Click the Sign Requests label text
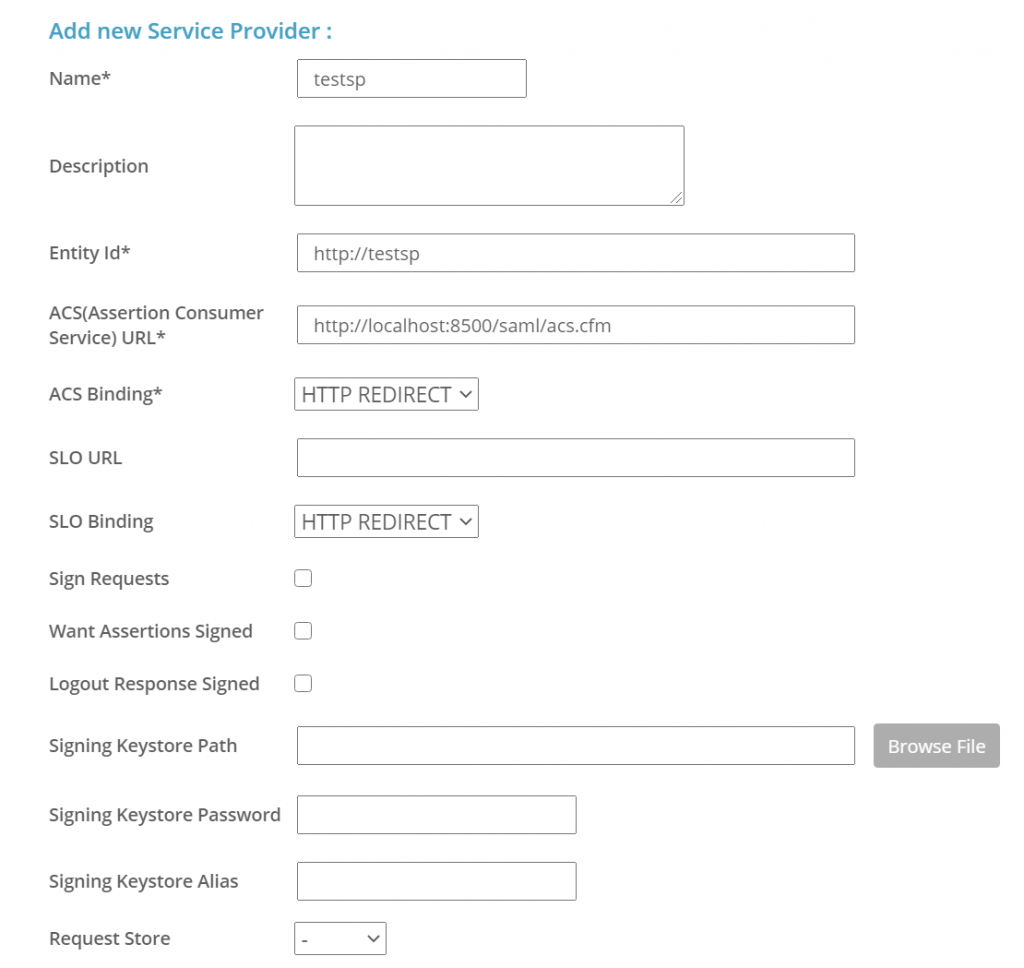This screenshot has width=1024, height=968. [109, 579]
